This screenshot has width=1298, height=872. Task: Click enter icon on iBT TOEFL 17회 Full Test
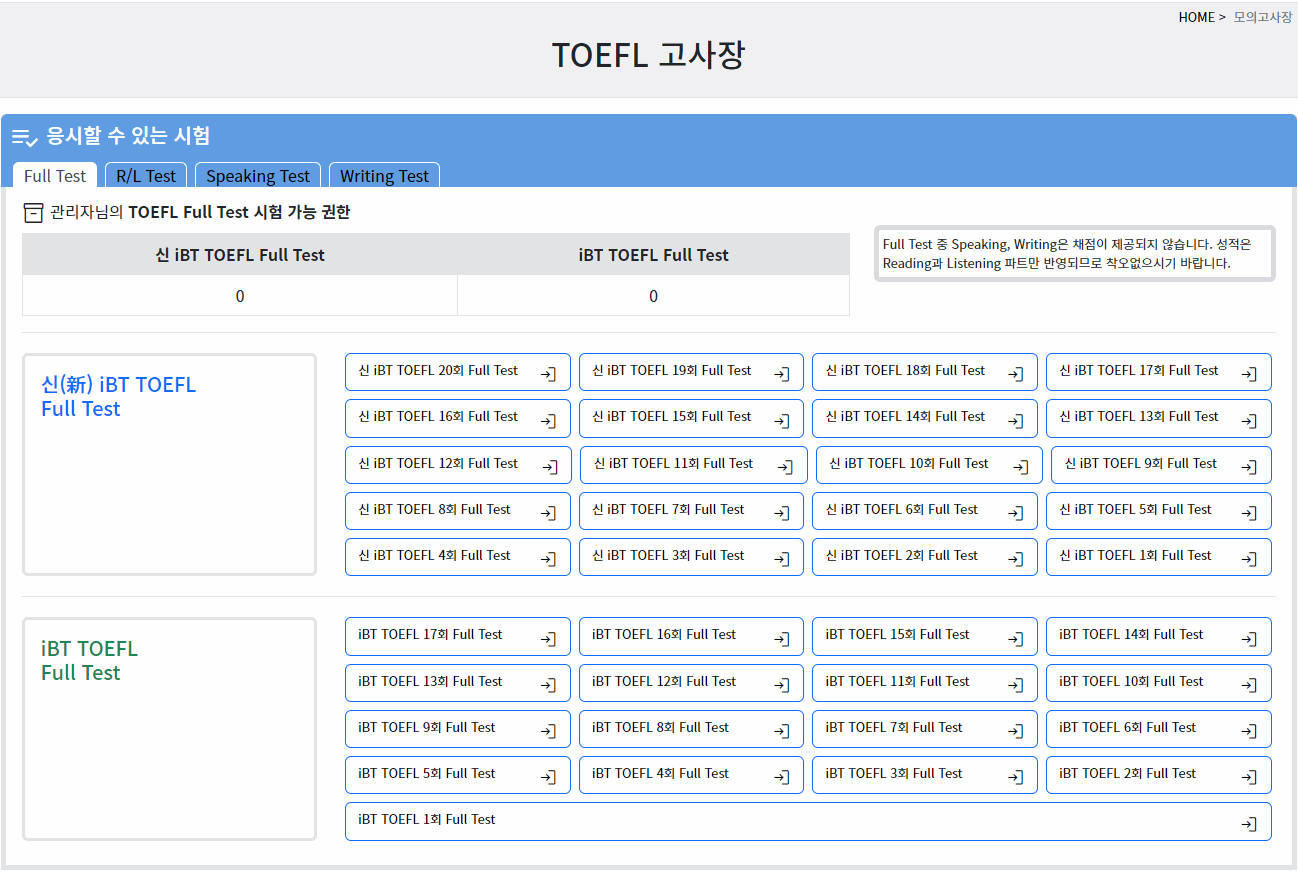coord(548,639)
